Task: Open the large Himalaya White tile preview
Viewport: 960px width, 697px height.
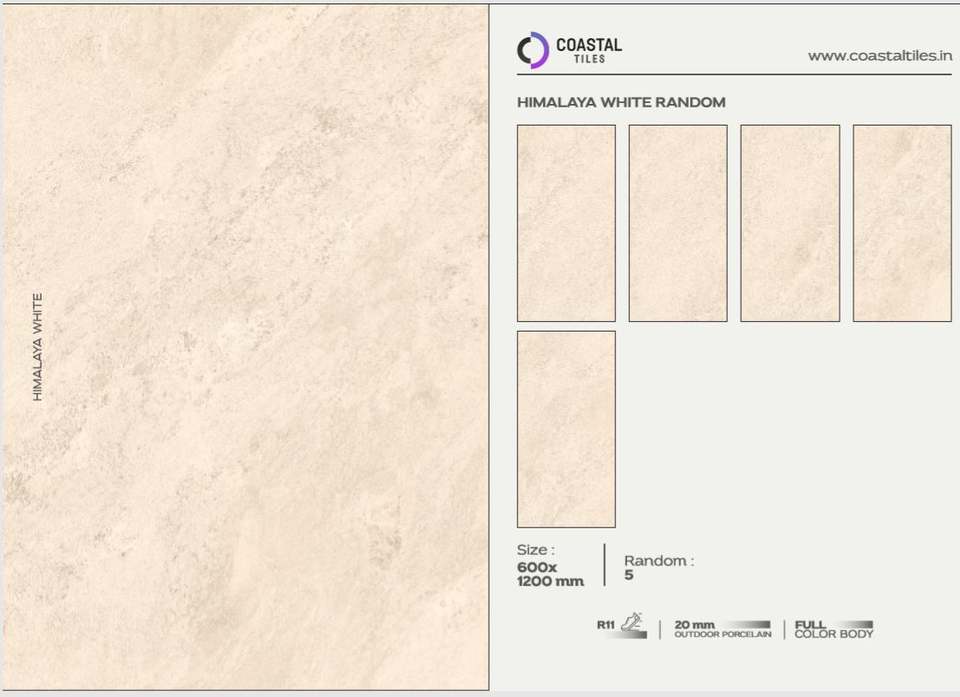Action: 246,347
